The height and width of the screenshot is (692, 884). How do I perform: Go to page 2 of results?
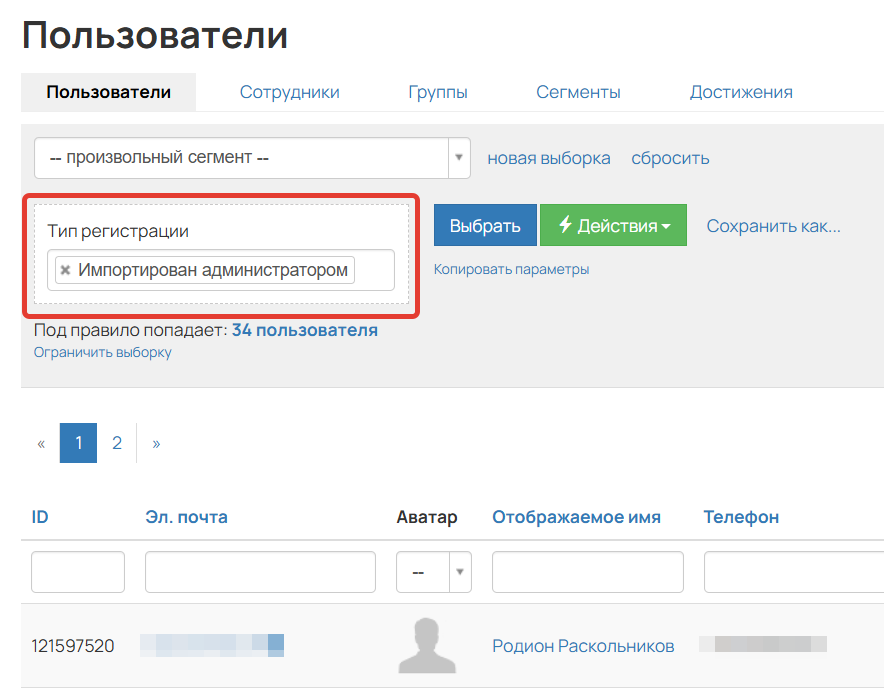click(117, 442)
